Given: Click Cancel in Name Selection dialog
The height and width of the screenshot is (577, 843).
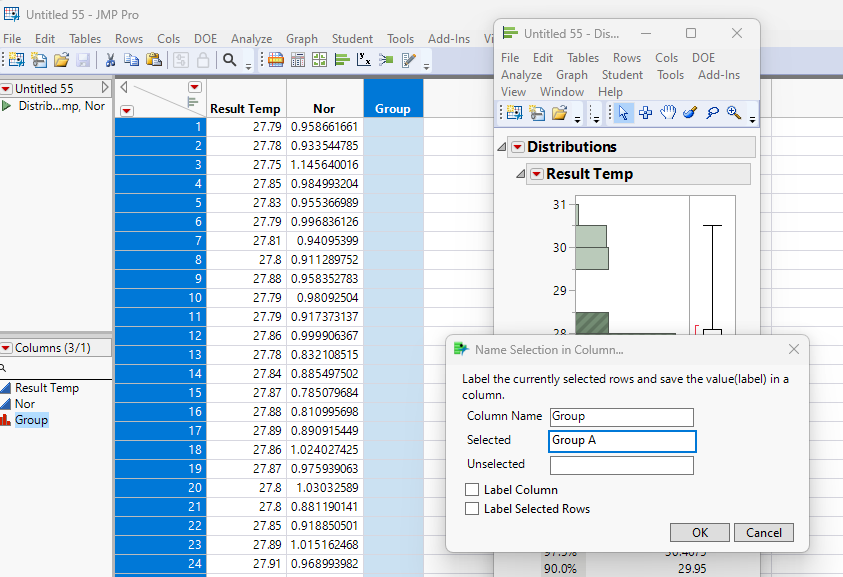Looking at the screenshot, I should click(763, 532).
